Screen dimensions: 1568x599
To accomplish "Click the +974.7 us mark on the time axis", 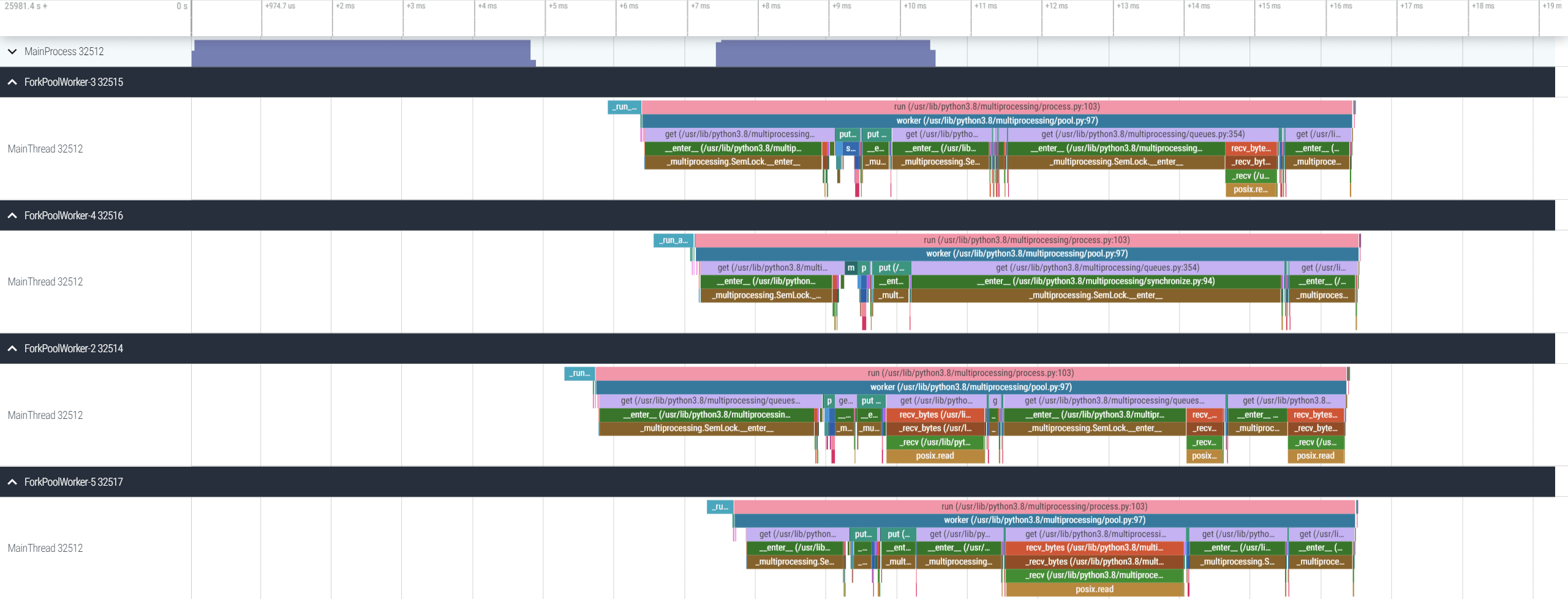I will pyautogui.click(x=280, y=6).
